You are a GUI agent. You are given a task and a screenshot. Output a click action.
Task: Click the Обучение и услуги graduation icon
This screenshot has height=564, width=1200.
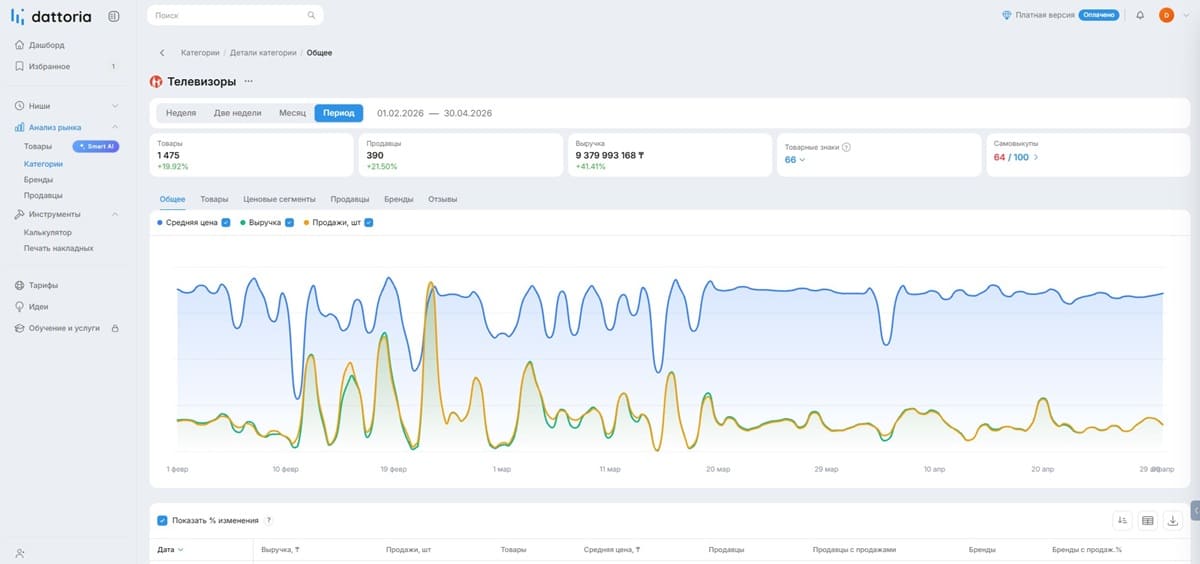click(20, 328)
